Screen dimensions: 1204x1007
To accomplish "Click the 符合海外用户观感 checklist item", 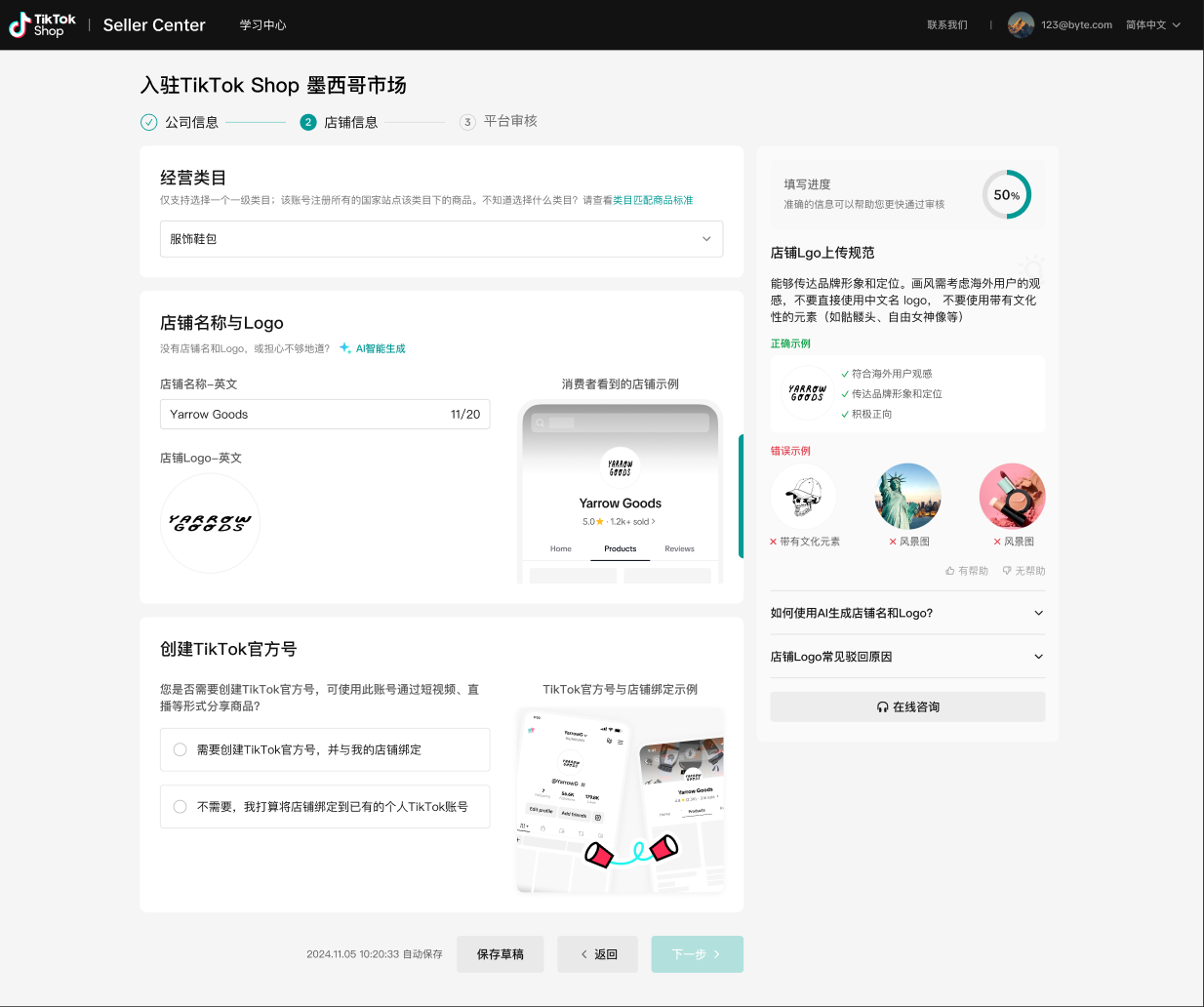I will point(887,374).
